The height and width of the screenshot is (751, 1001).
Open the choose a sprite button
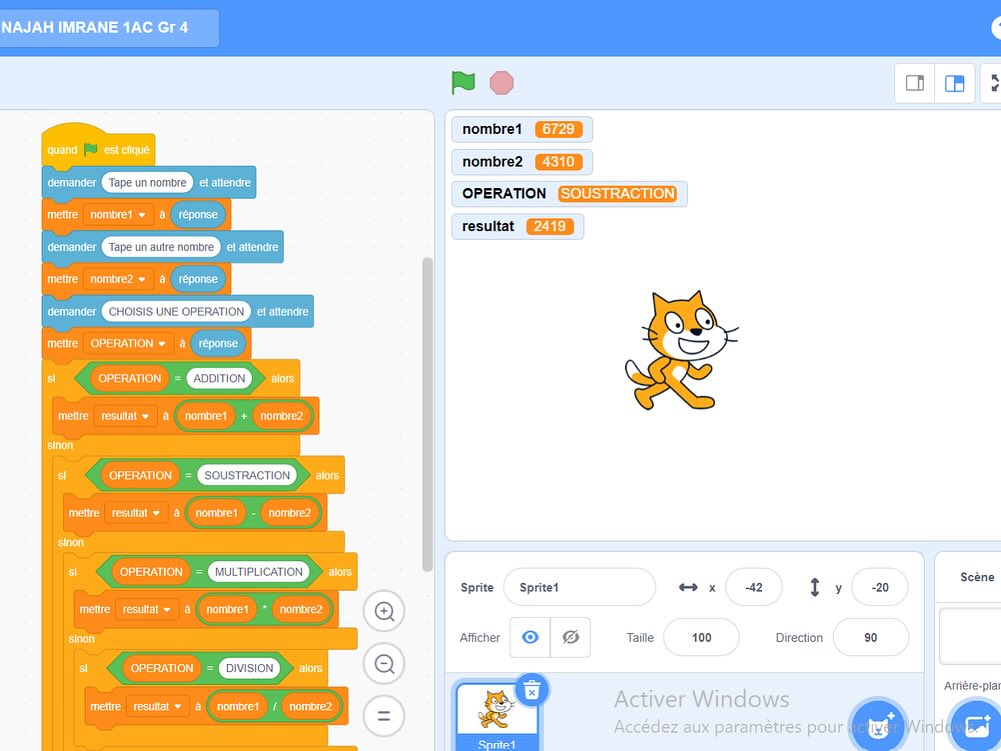[879, 724]
